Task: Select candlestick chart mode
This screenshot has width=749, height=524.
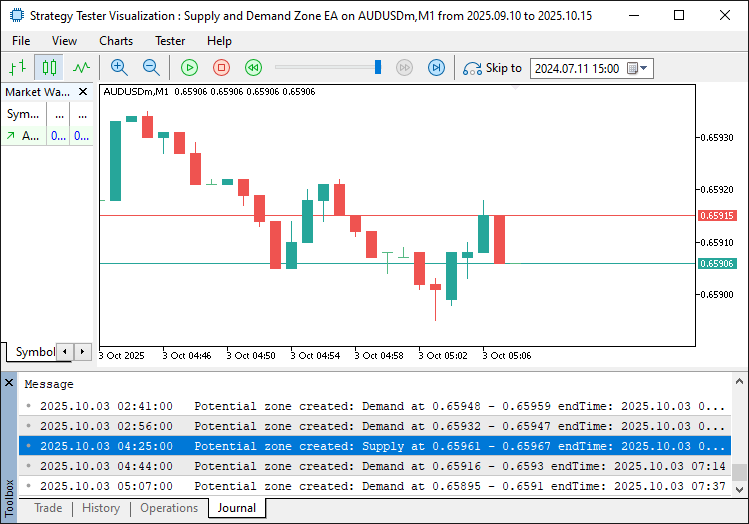Action: 49,68
